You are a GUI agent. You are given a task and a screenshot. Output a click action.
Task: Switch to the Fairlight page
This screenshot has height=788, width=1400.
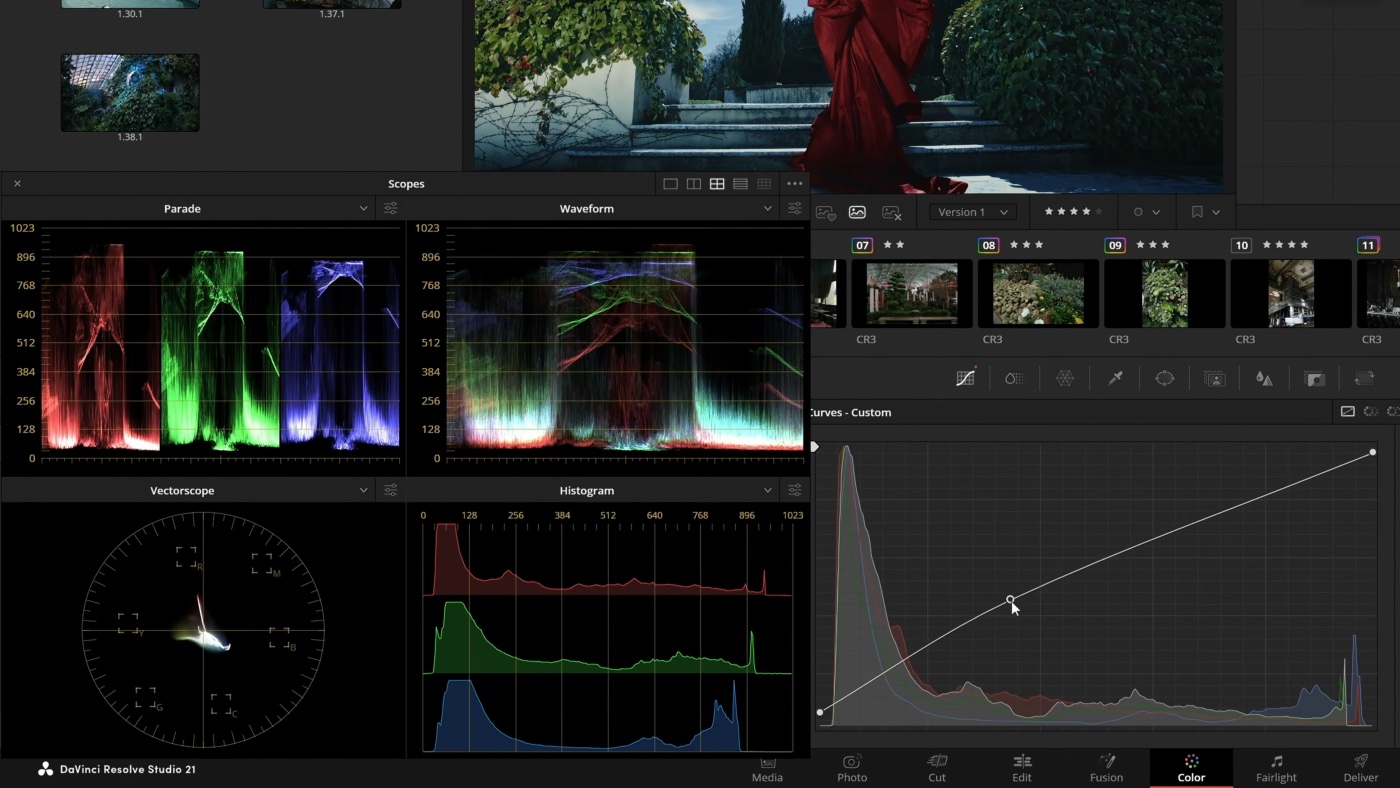click(x=1276, y=768)
